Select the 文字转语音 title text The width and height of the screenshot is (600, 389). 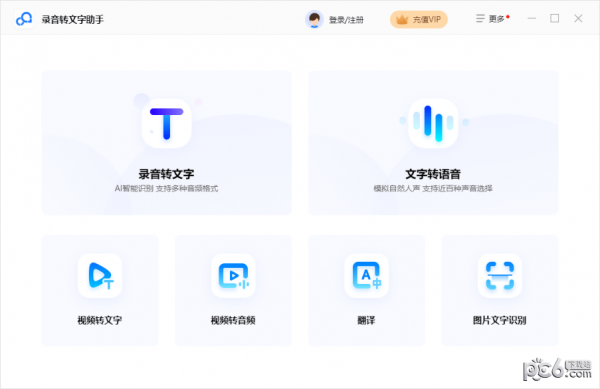[433, 174]
